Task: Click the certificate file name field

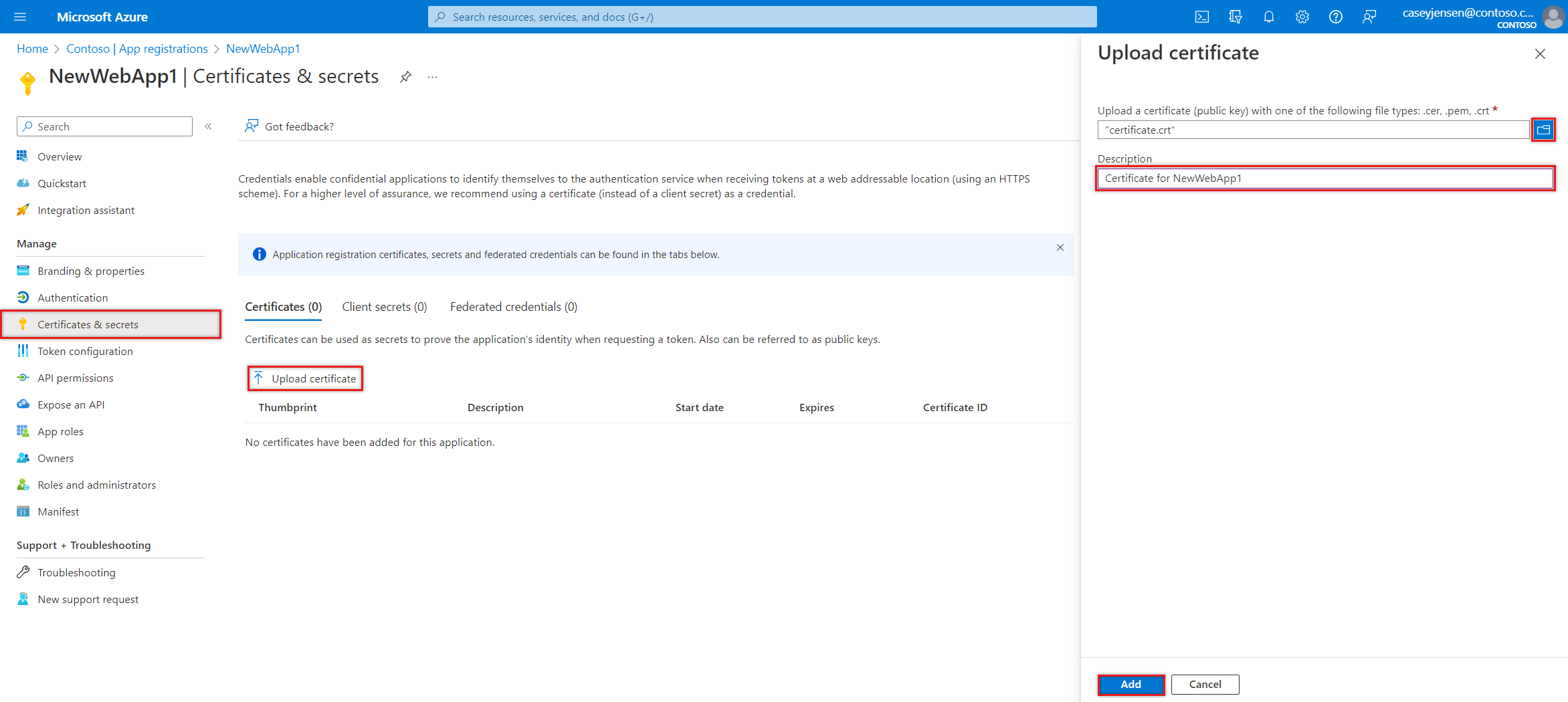Action: tap(1313, 130)
